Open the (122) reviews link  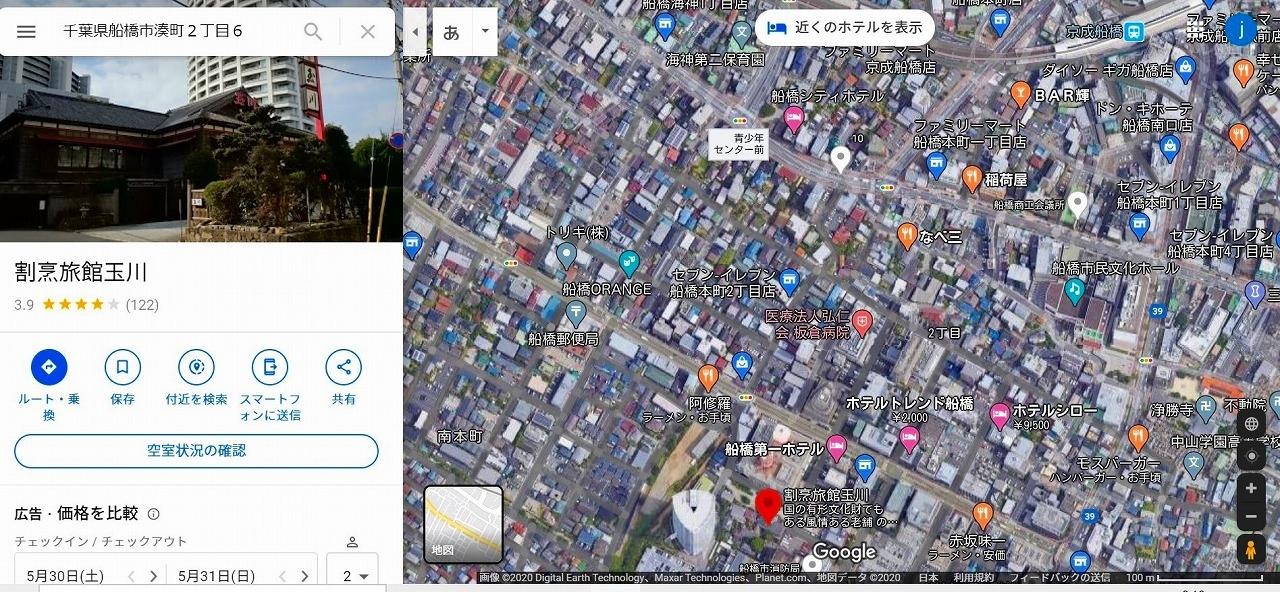[142, 305]
